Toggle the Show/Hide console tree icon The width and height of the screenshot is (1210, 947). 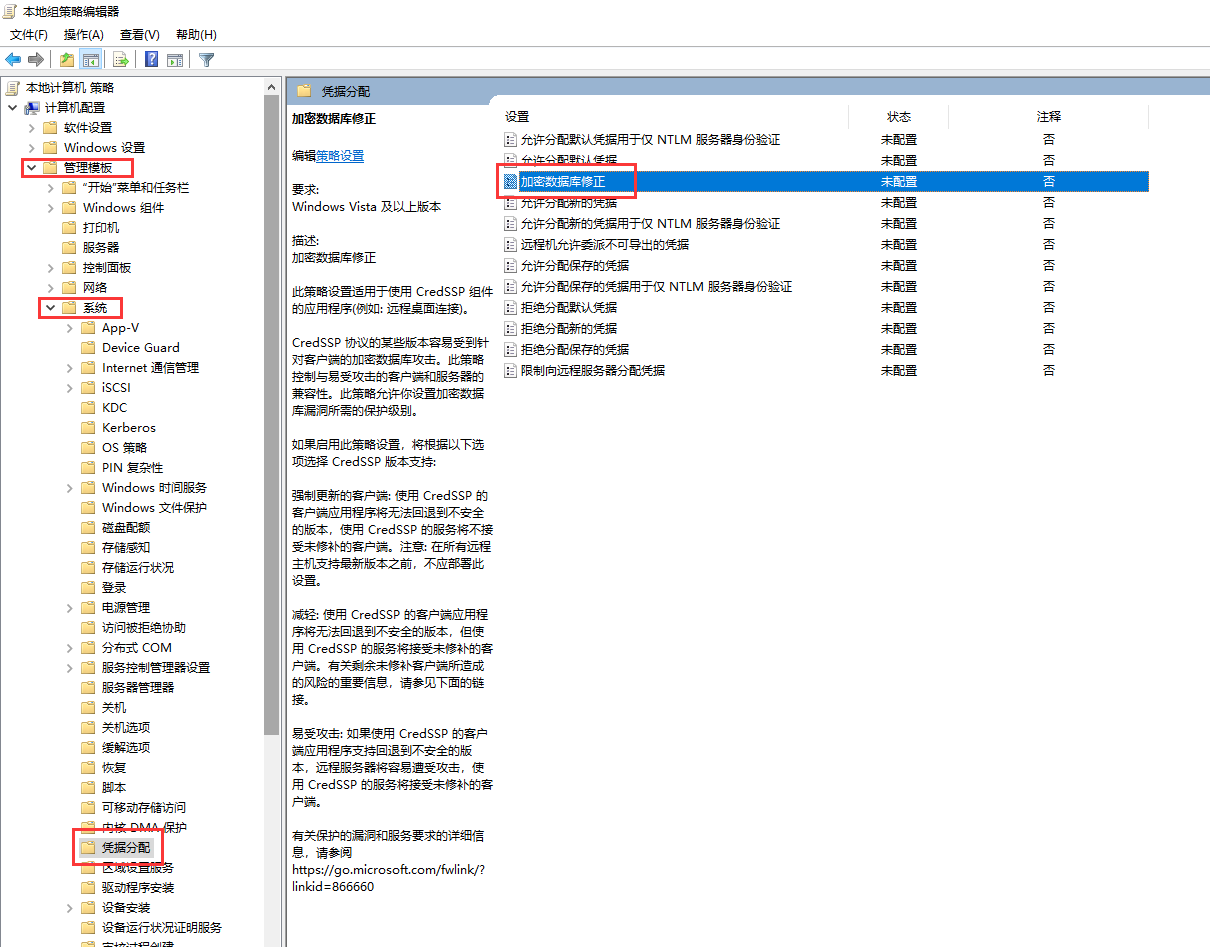91,59
